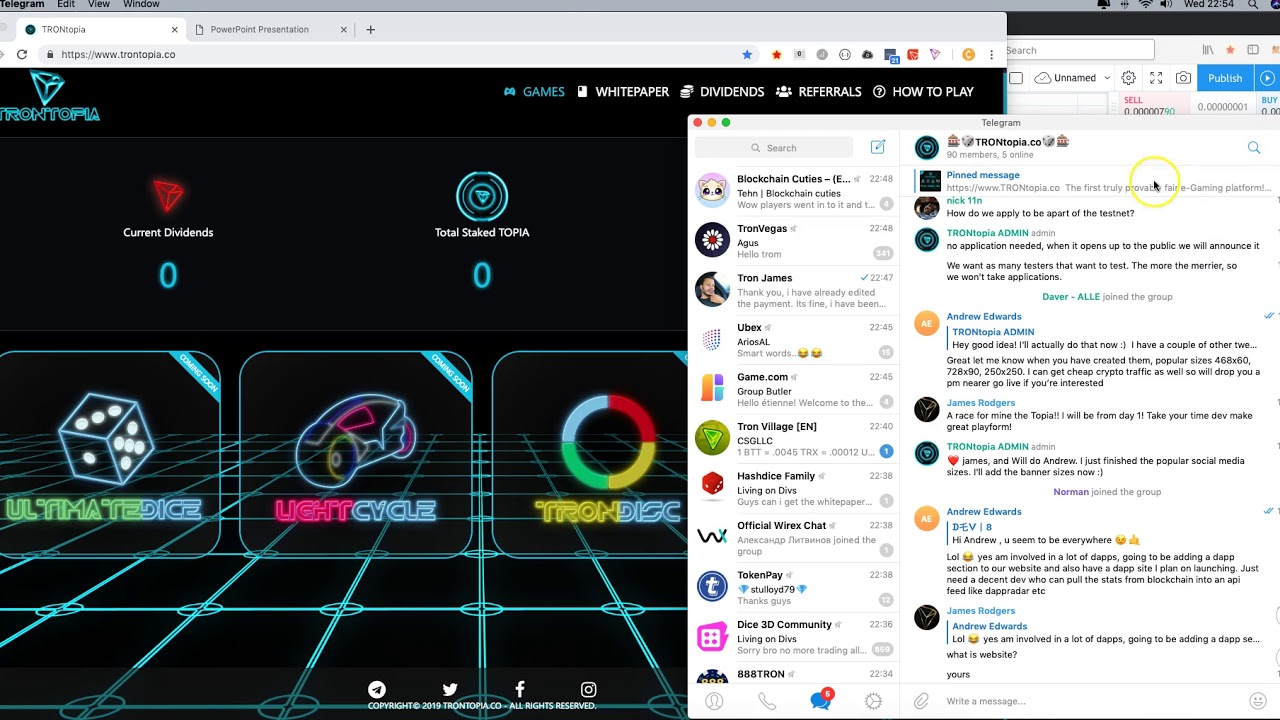Open TronVegas chat

[x=795, y=241]
